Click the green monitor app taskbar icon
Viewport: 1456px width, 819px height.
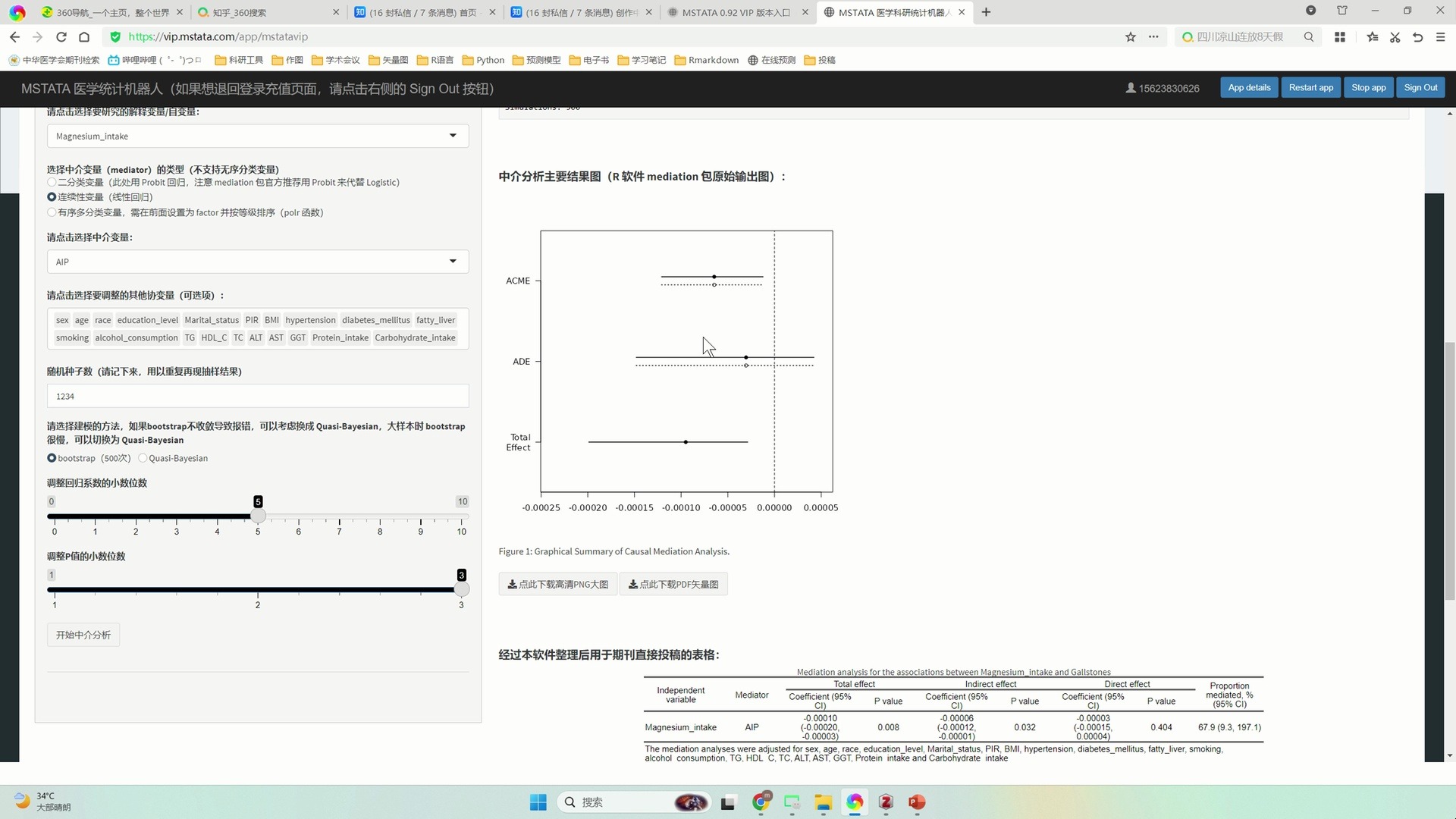pos(792,802)
